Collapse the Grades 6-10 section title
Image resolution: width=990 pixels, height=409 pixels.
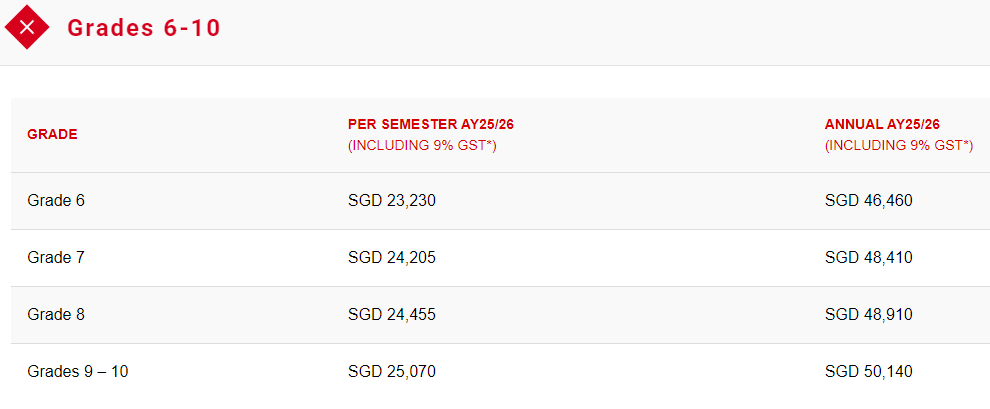point(144,28)
